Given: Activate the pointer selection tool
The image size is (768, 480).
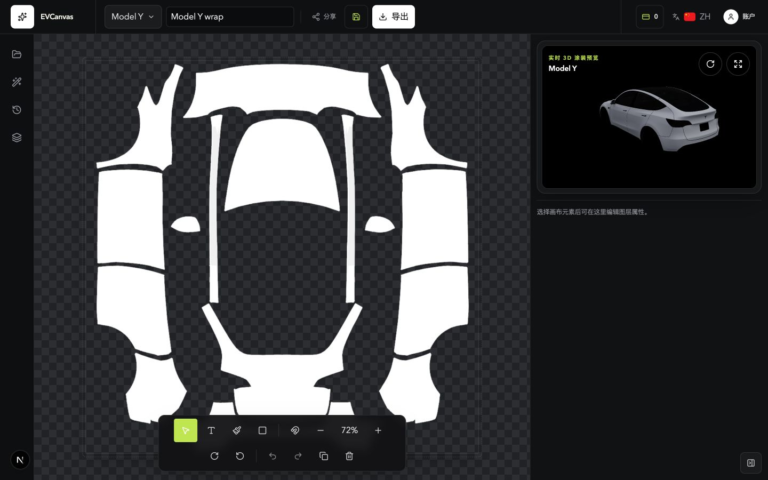Looking at the screenshot, I should point(186,431).
